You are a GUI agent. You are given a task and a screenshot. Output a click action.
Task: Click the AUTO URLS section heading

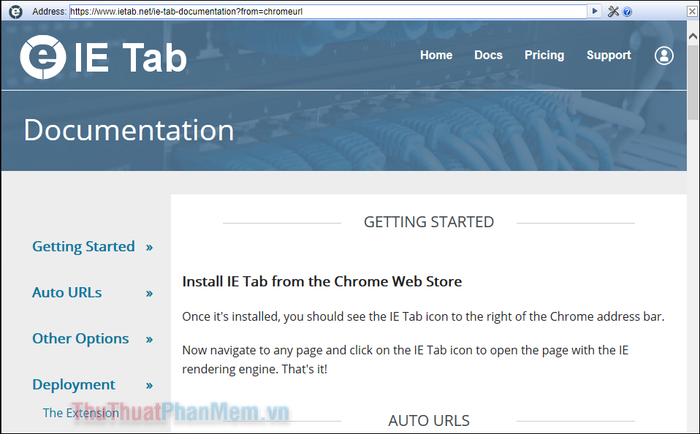[x=429, y=421]
